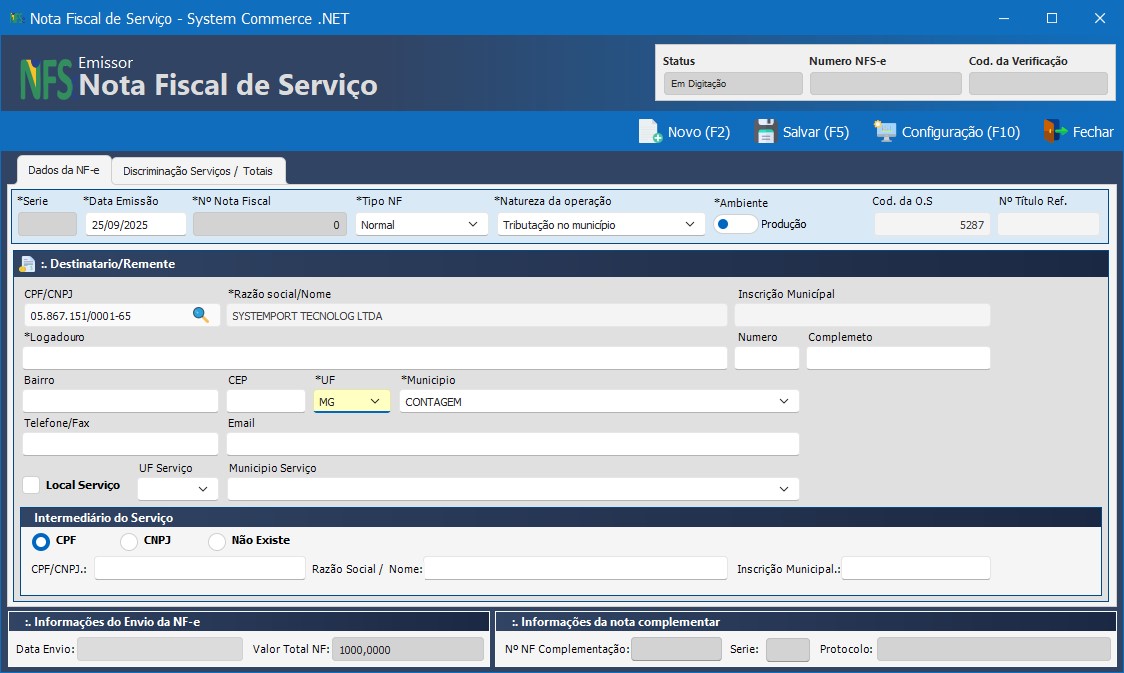Click the Novo (F2) icon
1124x673 pixels.
coord(648,131)
